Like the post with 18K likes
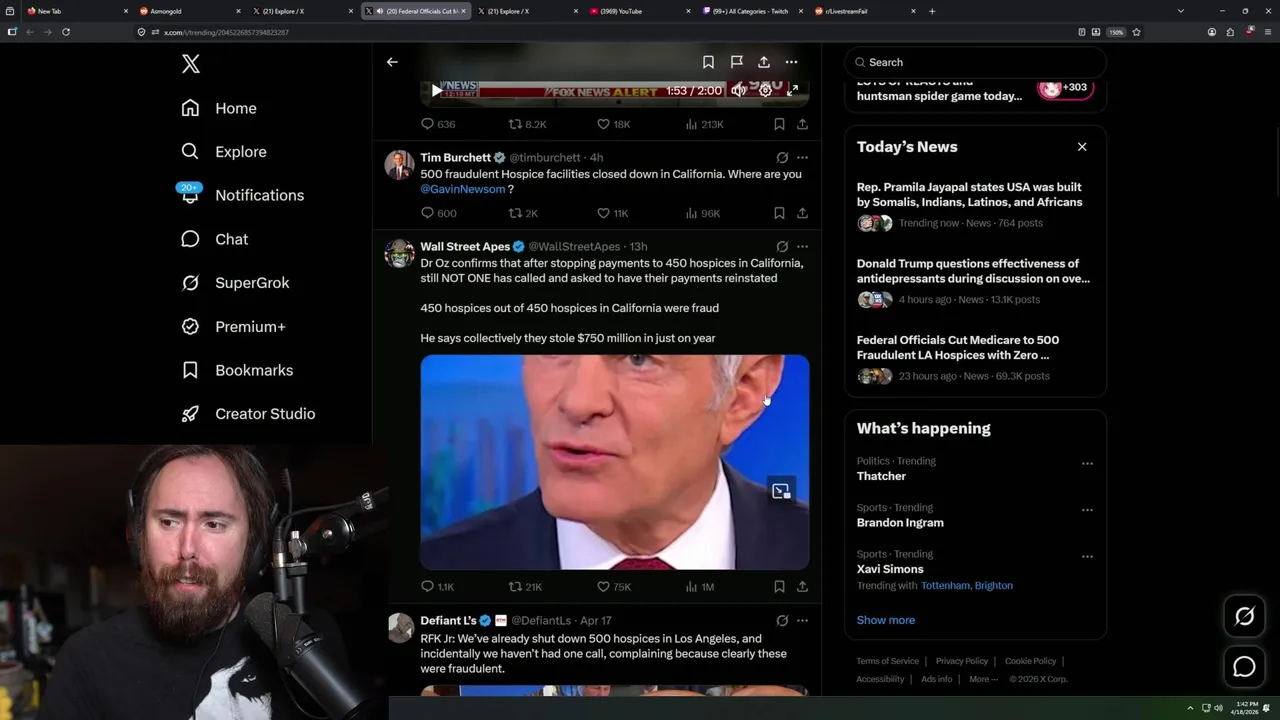The image size is (1280, 720). tap(613, 124)
